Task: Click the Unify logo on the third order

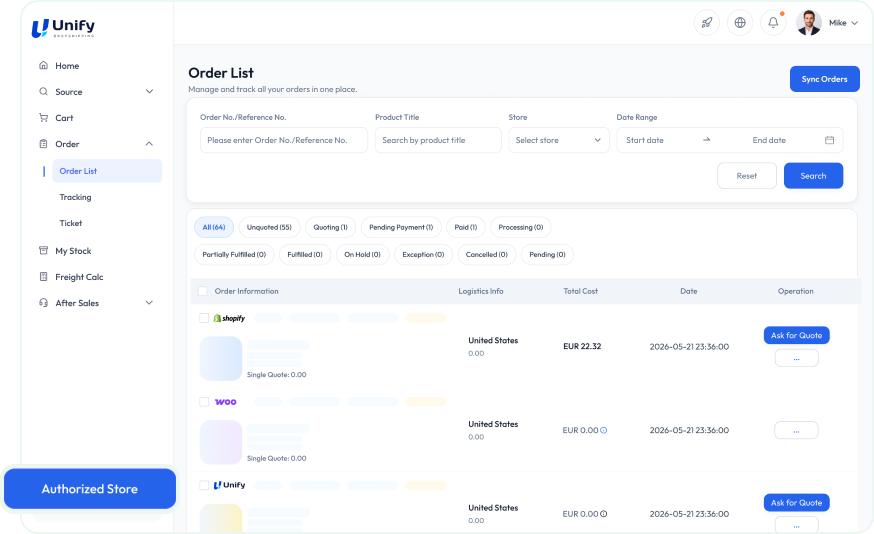Action: point(230,485)
